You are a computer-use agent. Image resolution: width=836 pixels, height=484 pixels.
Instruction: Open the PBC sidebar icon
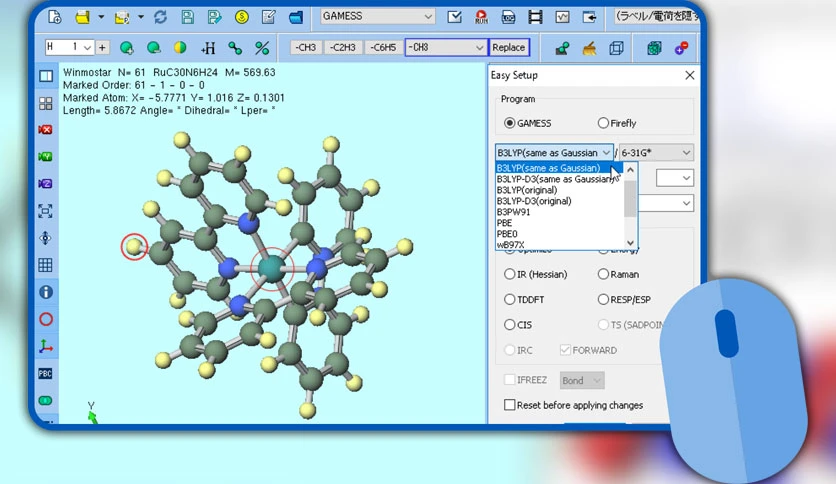[x=45, y=373]
